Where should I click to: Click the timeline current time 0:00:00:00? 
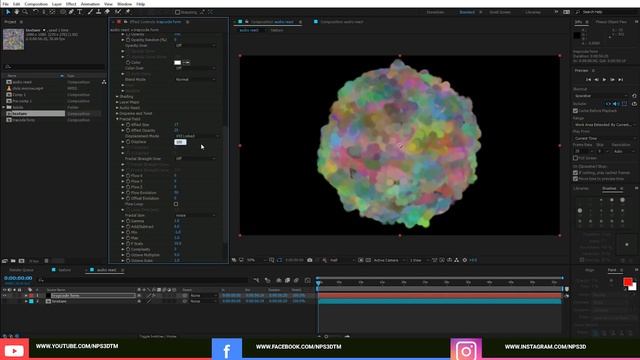tap(18, 278)
